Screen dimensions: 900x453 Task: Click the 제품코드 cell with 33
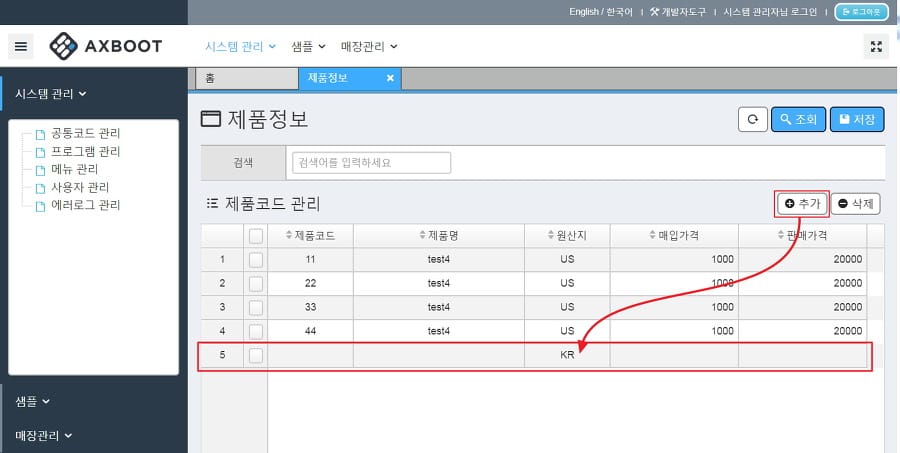311,307
